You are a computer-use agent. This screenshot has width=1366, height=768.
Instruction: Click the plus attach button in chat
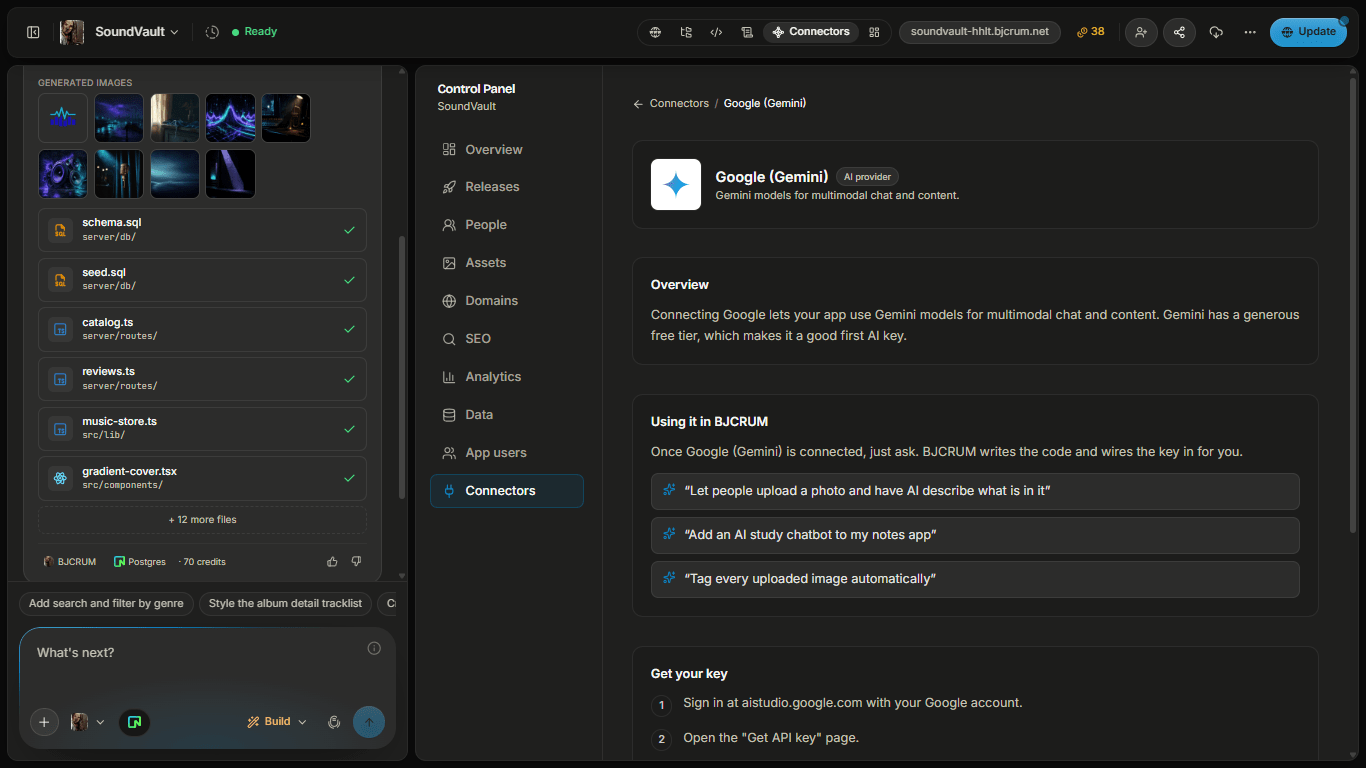click(x=44, y=722)
